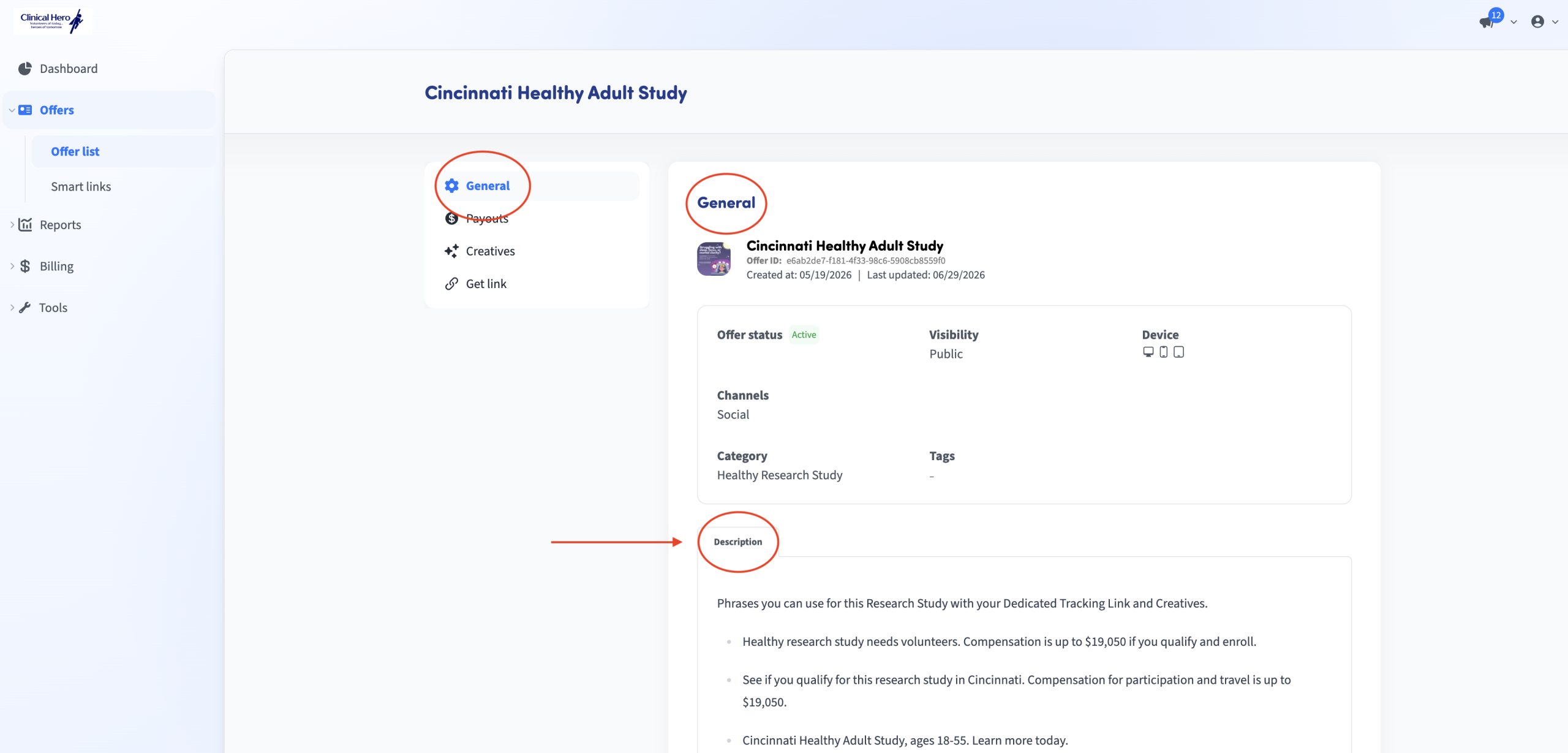Click the Tools wrench icon

pyautogui.click(x=25, y=308)
